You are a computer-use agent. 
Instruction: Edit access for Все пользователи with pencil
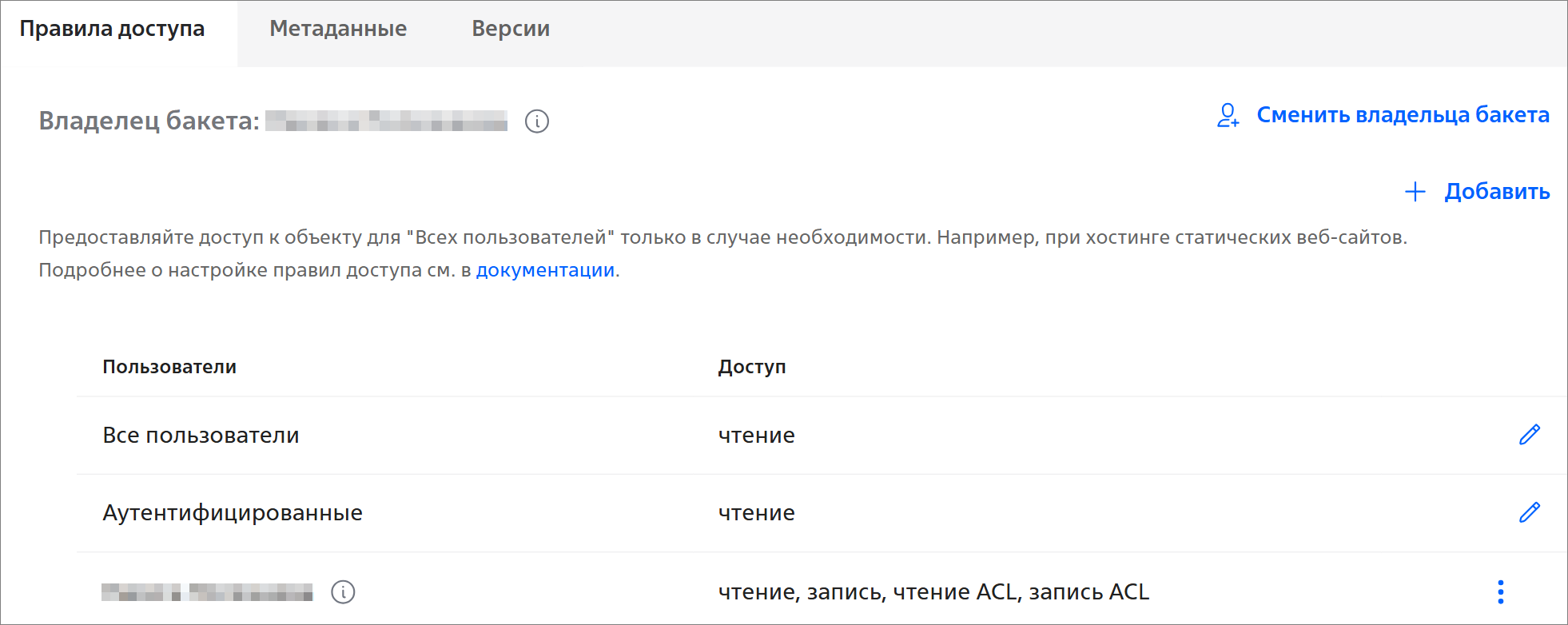click(1529, 435)
